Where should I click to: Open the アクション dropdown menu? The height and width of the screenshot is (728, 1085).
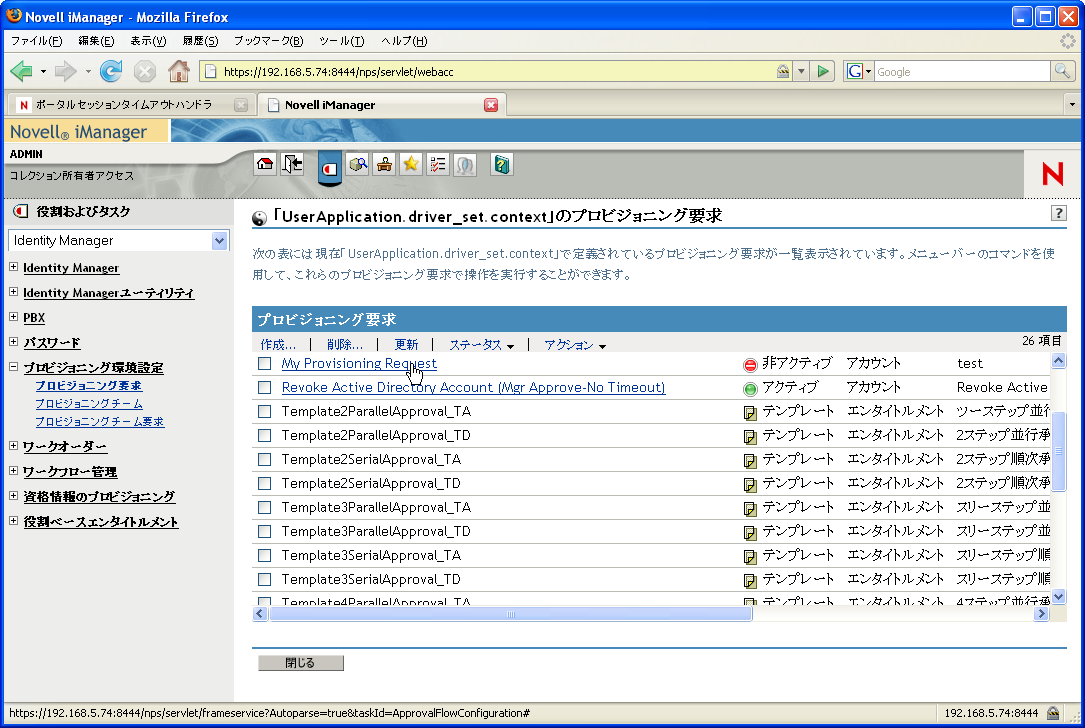574,345
